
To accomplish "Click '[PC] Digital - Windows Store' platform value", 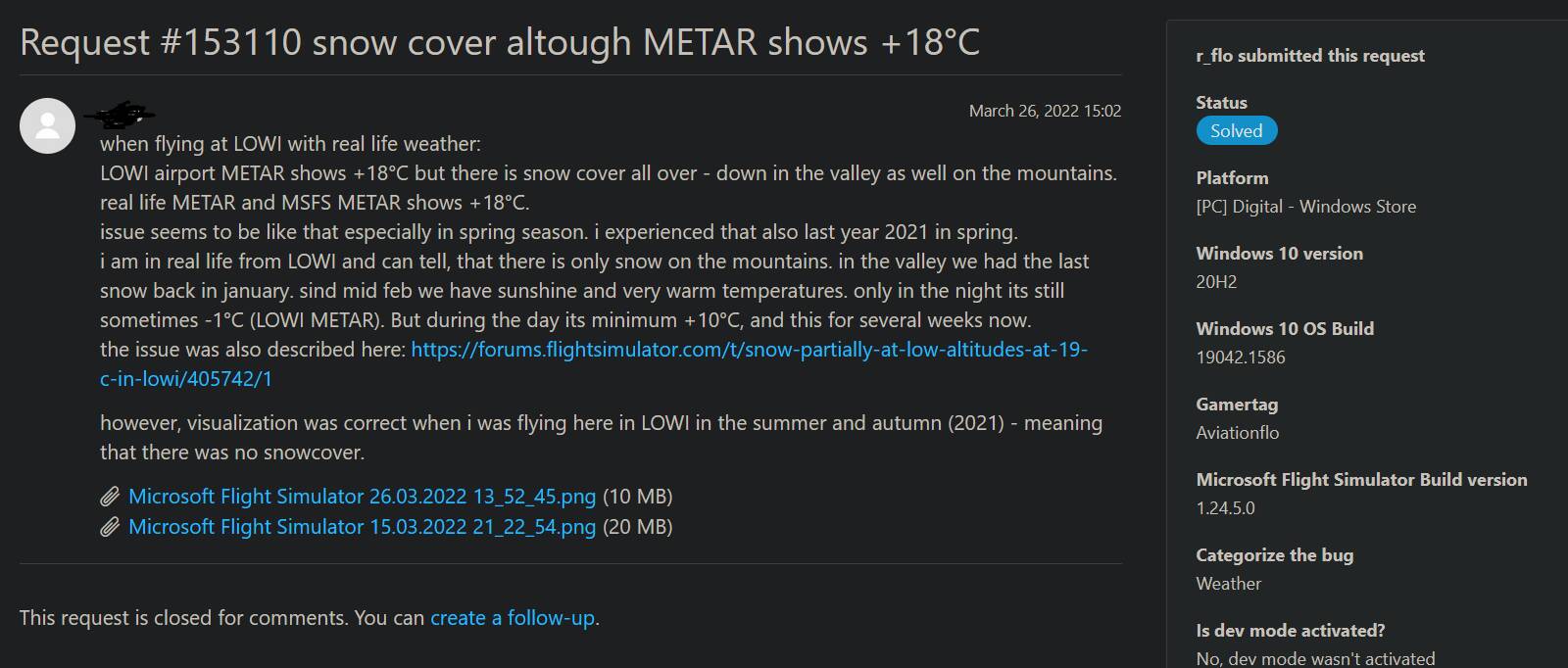I will click(1305, 207).
